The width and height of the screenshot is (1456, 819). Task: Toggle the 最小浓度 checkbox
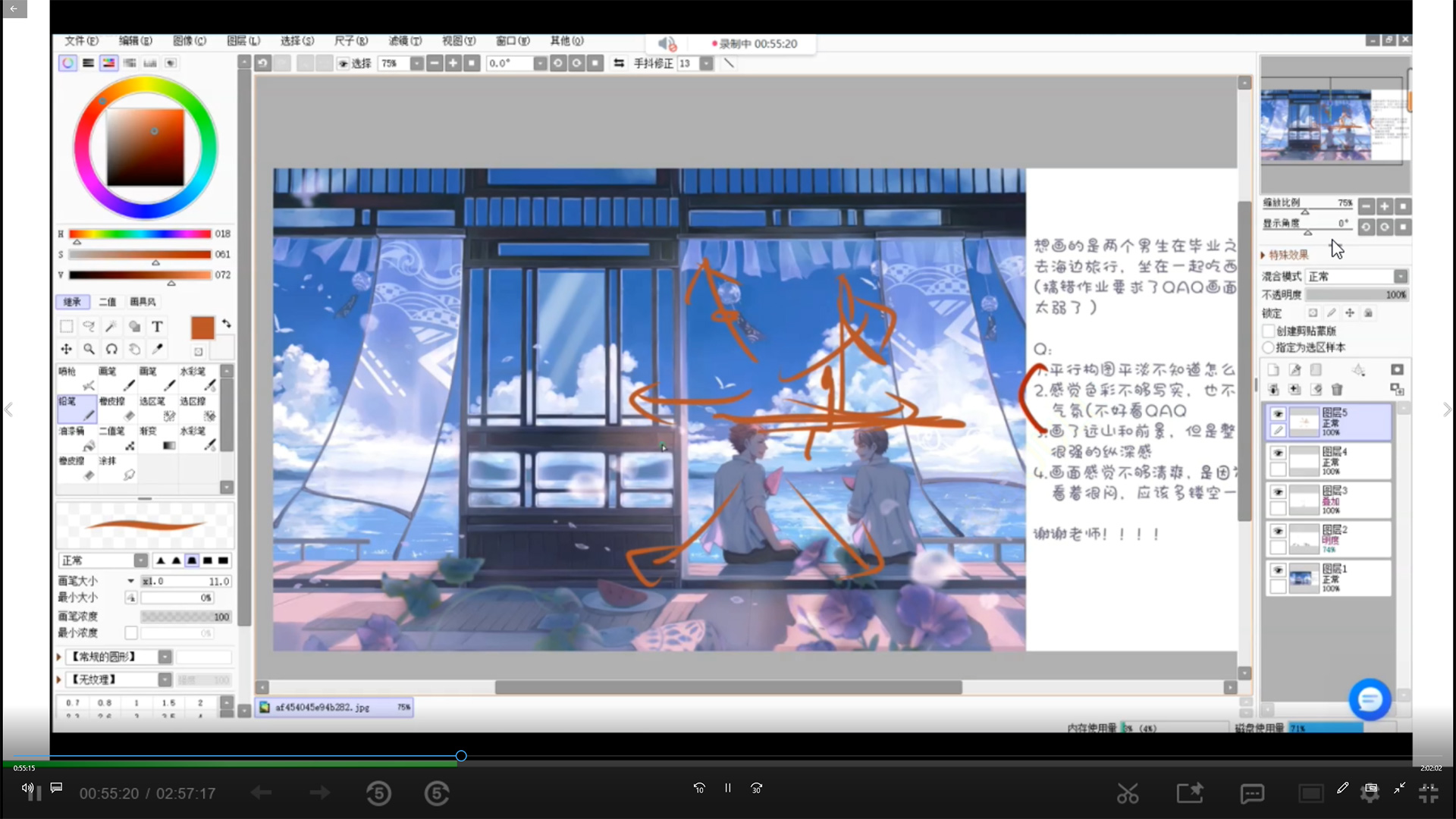pyautogui.click(x=131, y=632)
